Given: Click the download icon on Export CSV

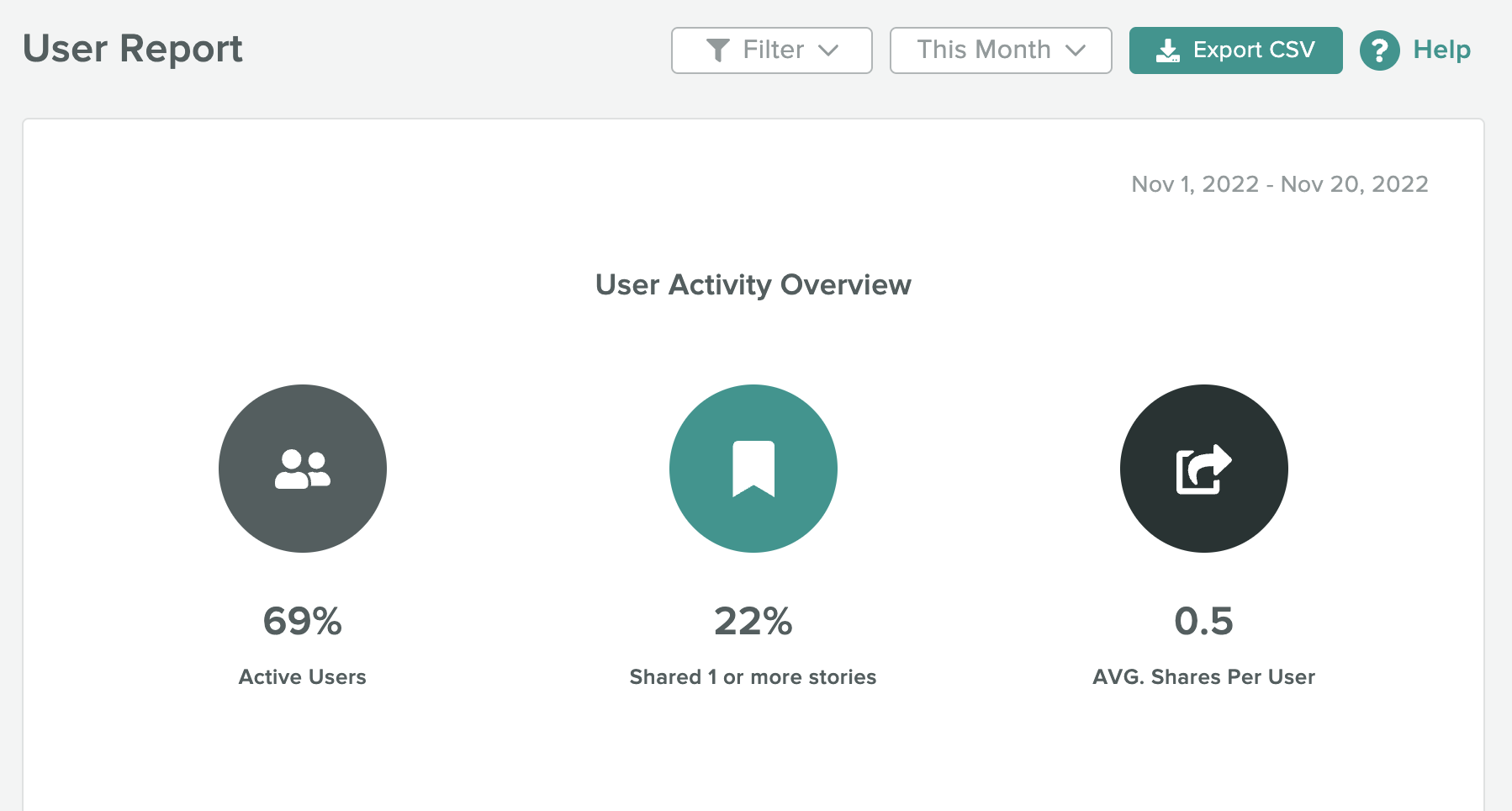Looking at the screenshot, I should tap(1167, 50).
